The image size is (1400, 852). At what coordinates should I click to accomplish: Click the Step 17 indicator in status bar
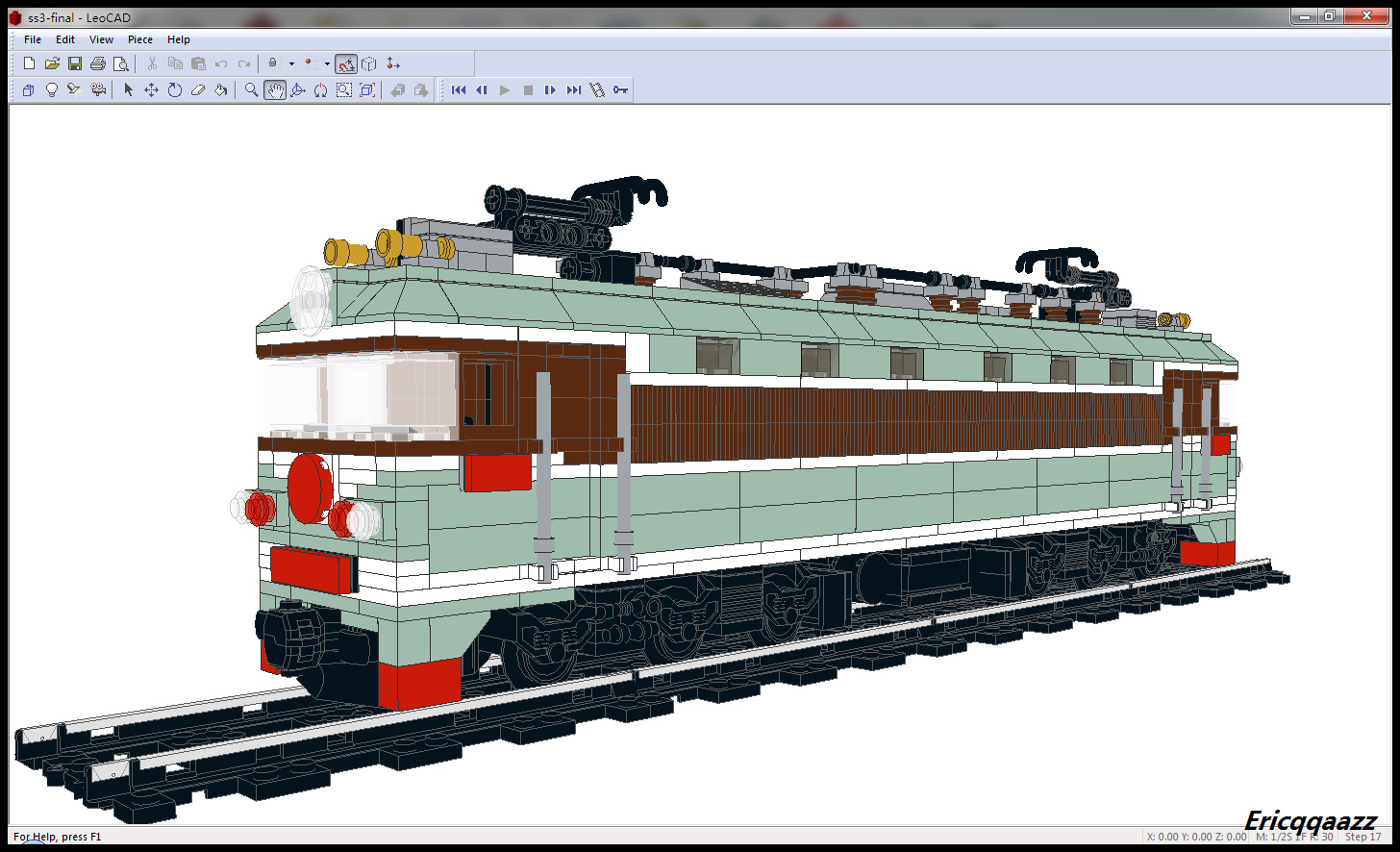[x=1362, y=837]
